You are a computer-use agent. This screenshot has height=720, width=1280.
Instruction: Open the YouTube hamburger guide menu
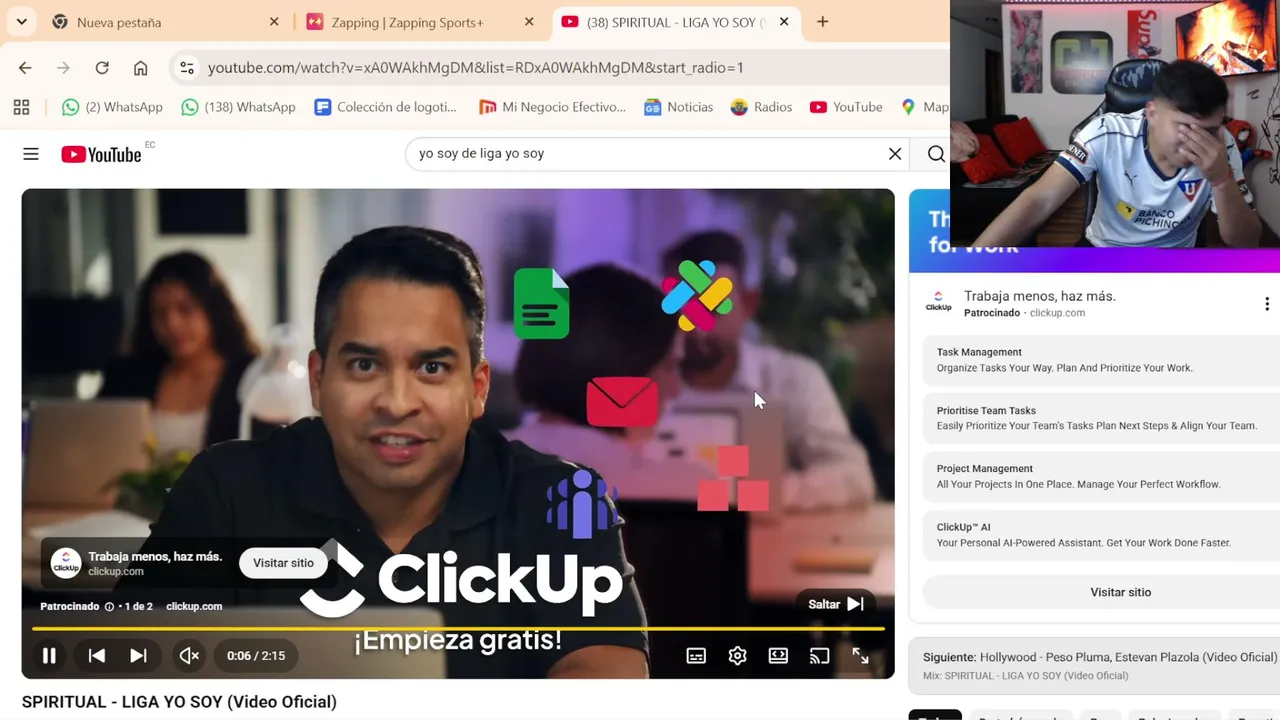click(31, 154)
